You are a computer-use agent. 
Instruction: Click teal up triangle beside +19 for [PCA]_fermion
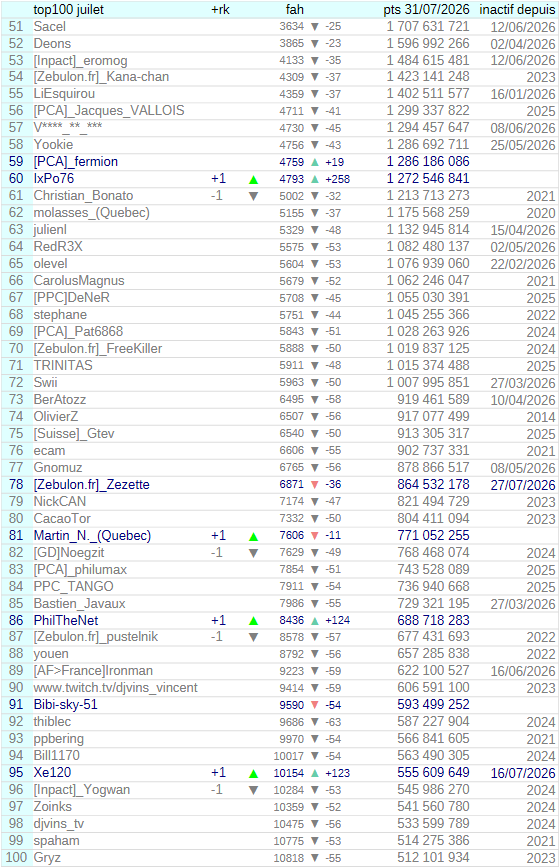[315, 162]
